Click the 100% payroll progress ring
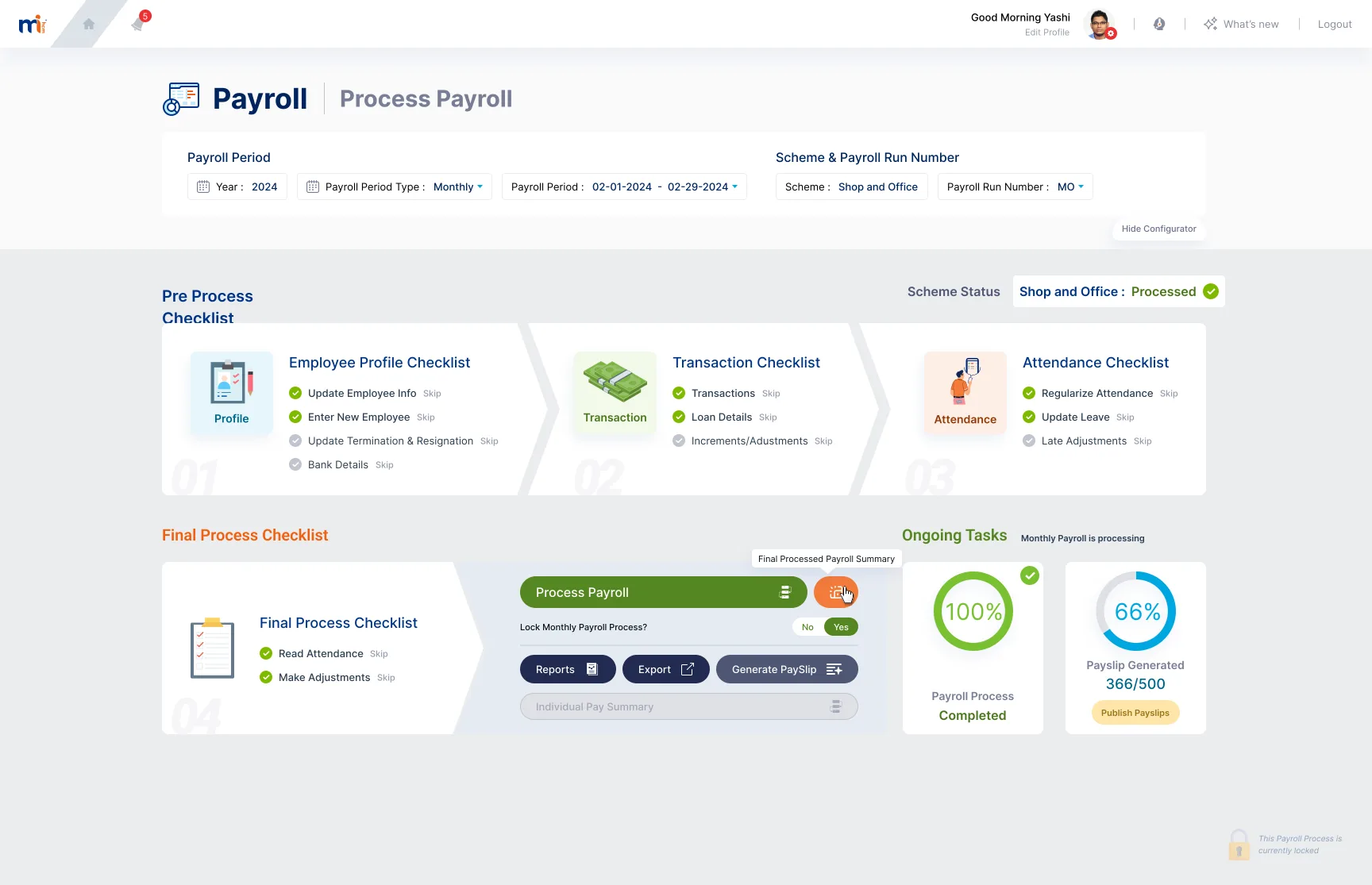The height and width of the screenshot is (885, 1372). (973, 611)
